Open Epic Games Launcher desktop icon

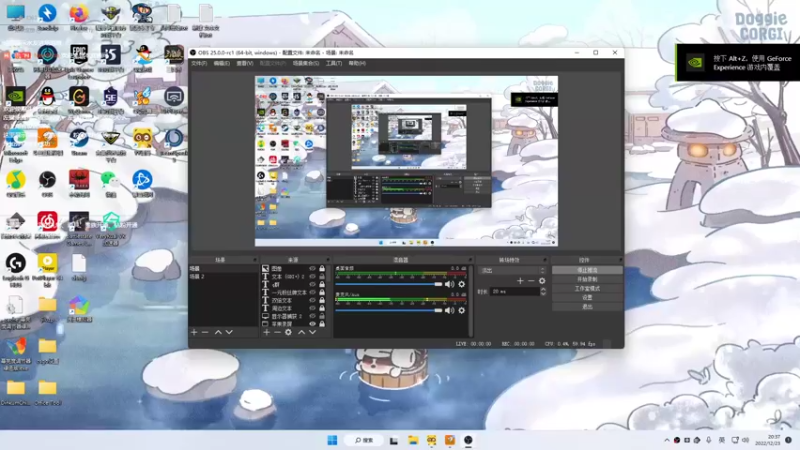(x=79, y=61)
